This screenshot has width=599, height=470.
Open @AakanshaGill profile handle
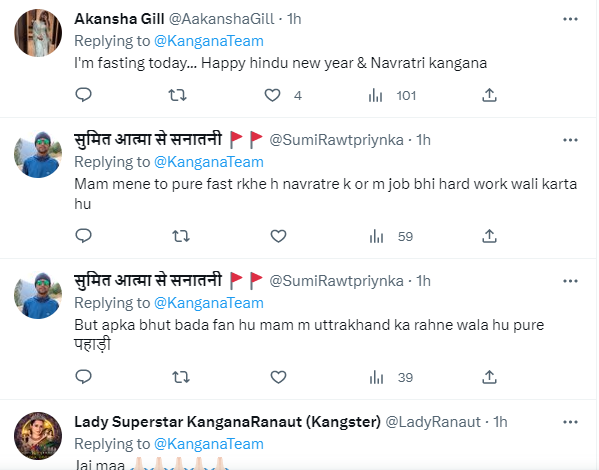pos(222,19)
